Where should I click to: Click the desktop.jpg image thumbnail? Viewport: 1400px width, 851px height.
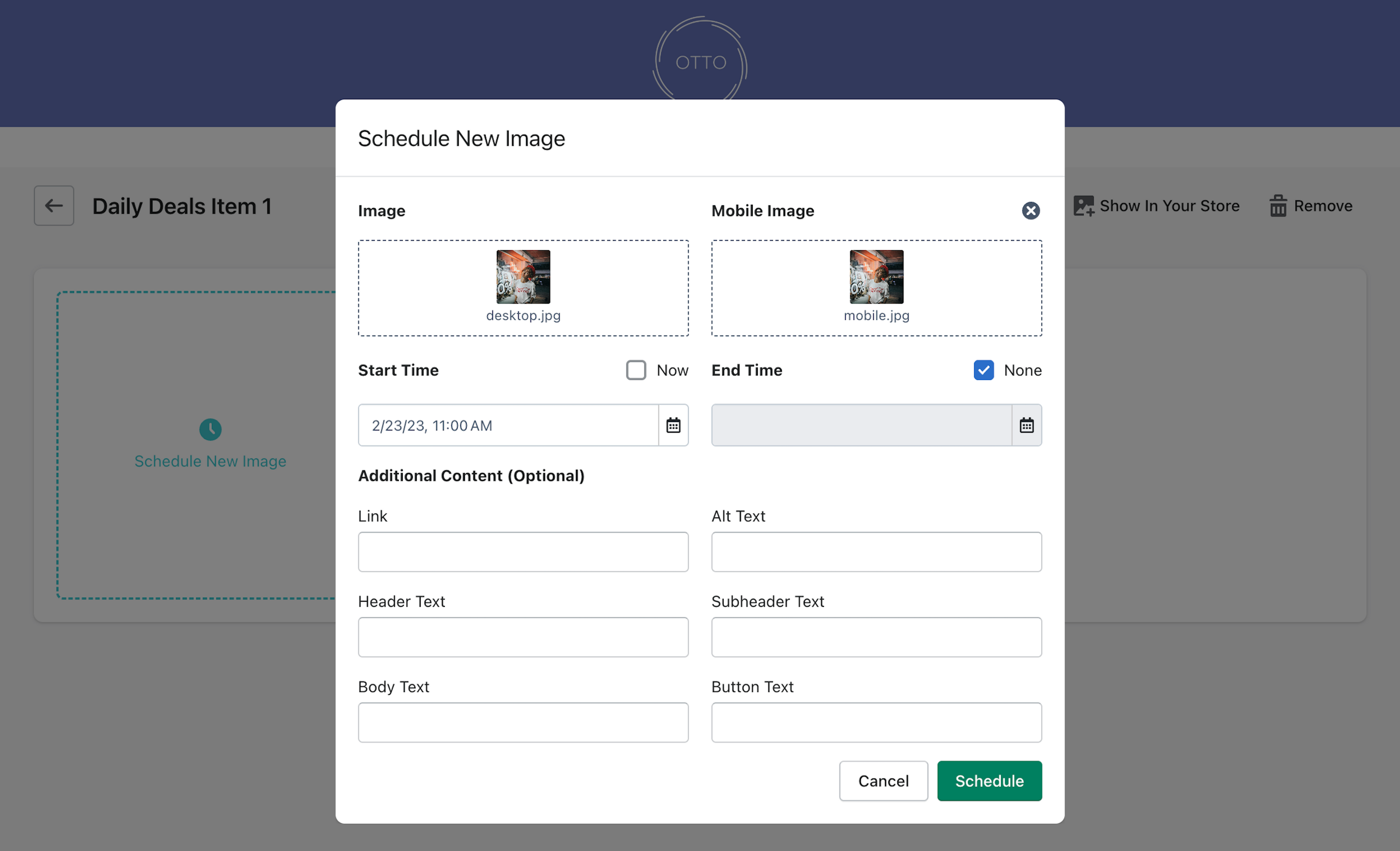(523, 277)
